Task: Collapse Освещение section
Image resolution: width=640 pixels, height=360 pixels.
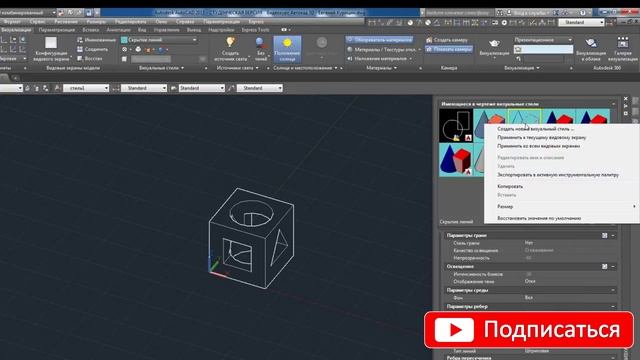Action: (613, 267)
